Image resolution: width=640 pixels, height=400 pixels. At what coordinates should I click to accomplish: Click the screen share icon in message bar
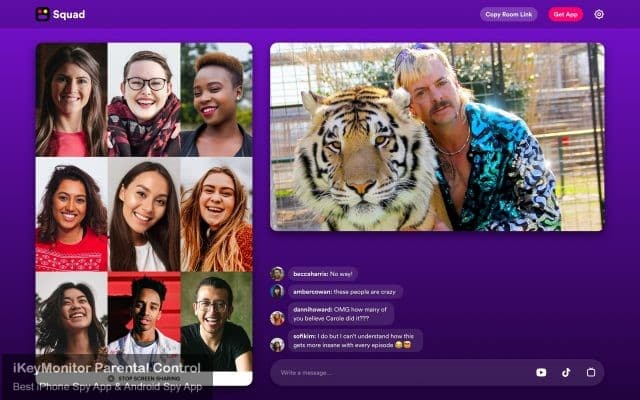pos(591,372)
